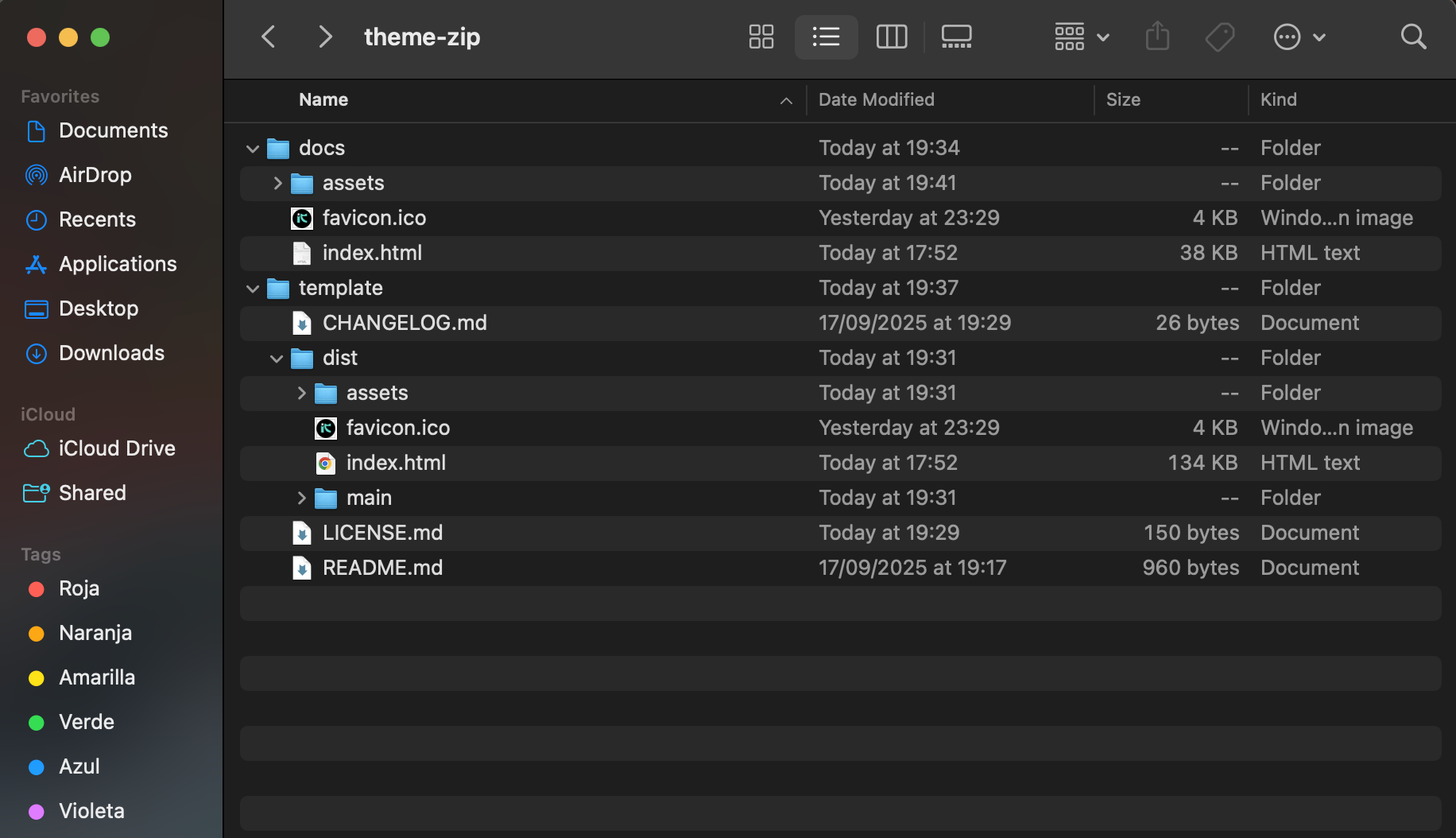Open Desktop in the sidebar
Image resolution: width=1456 pixels, height=838 pixels.
(82, 308)
